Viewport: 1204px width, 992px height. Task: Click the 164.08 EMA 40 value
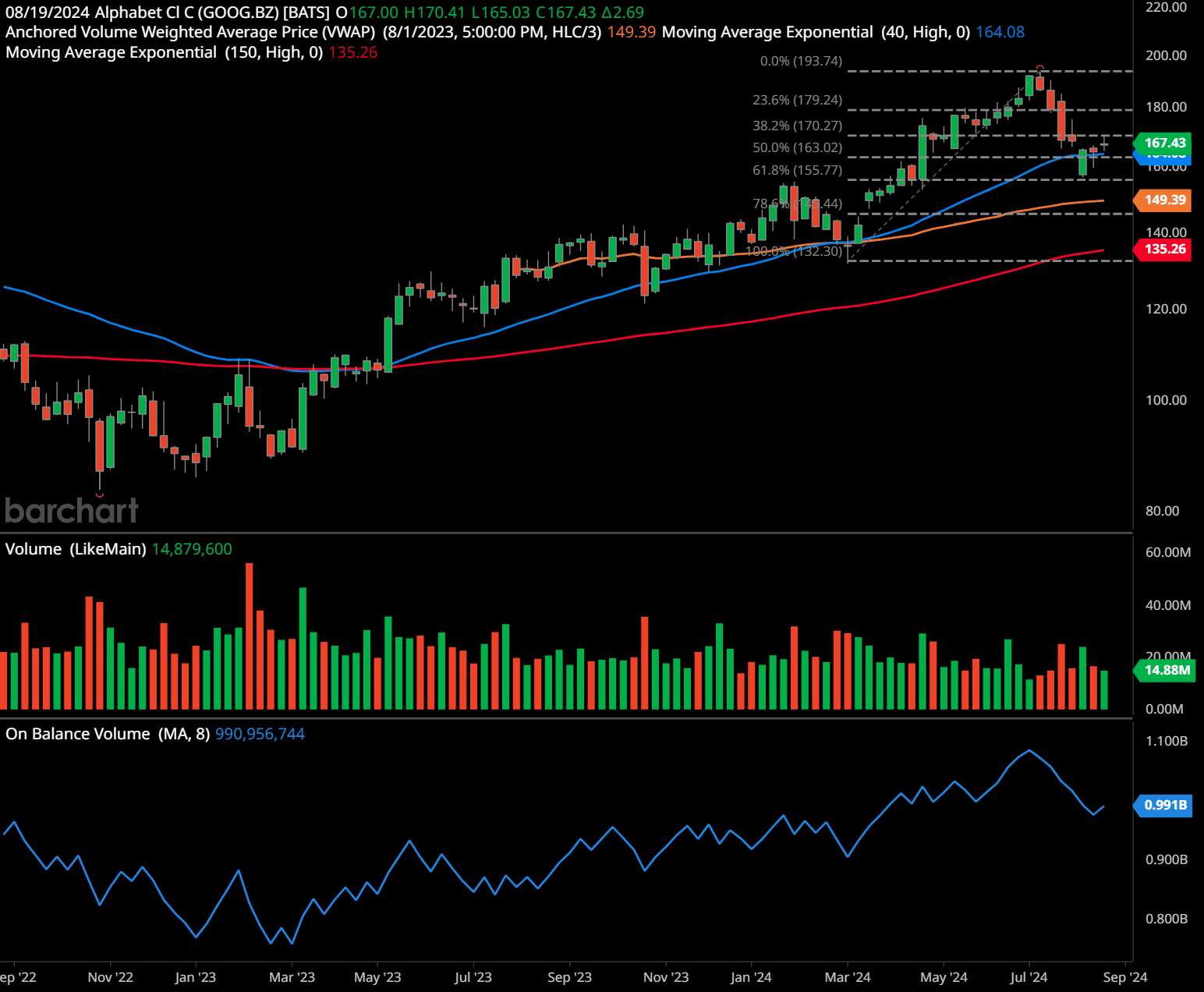(1000, 32)
